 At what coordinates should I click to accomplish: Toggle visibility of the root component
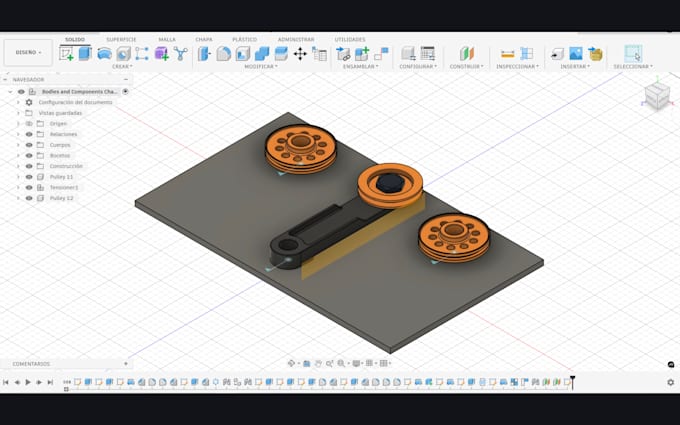click(21, 92)
